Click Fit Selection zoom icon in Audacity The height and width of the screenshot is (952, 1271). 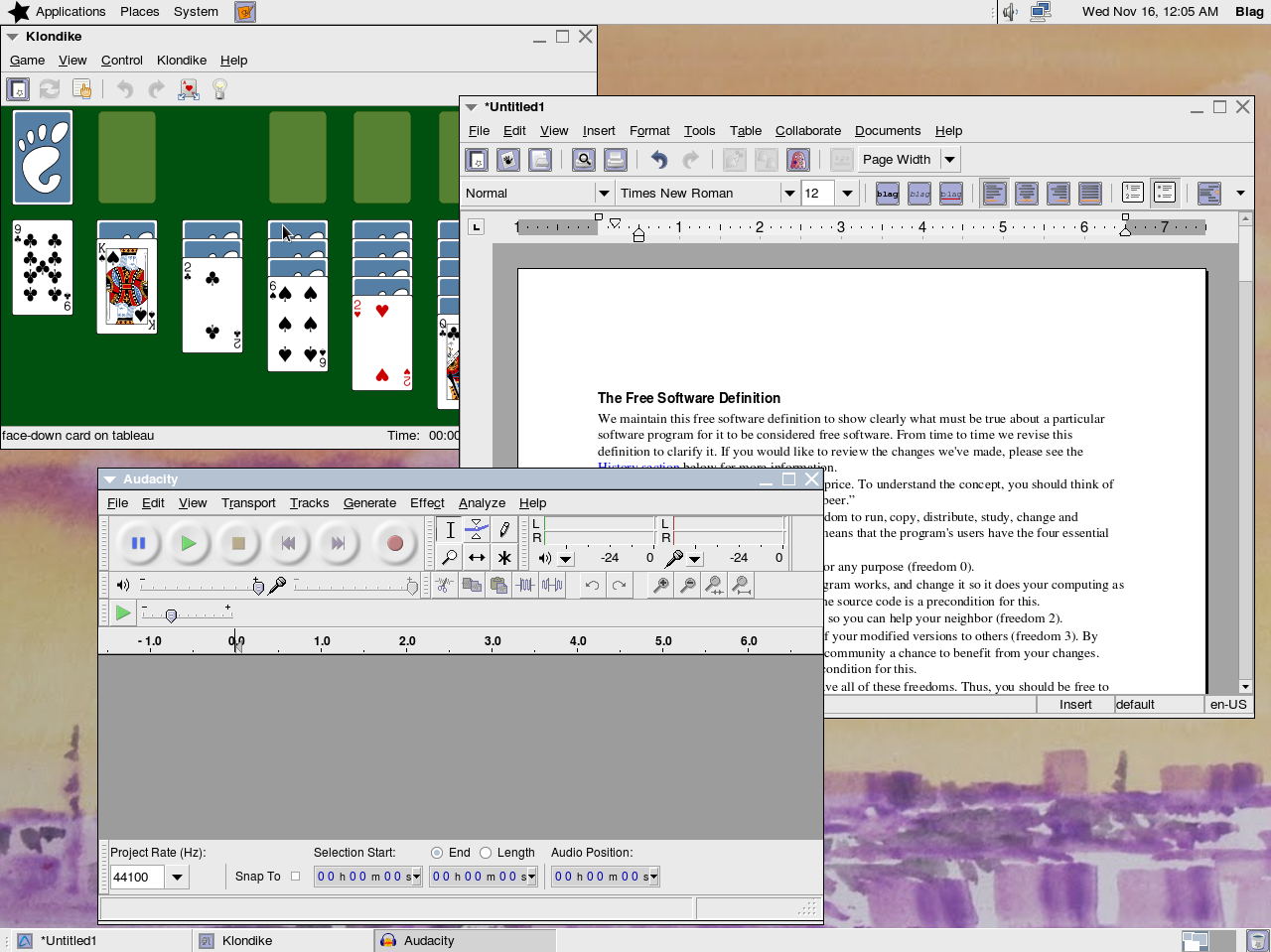714,586
